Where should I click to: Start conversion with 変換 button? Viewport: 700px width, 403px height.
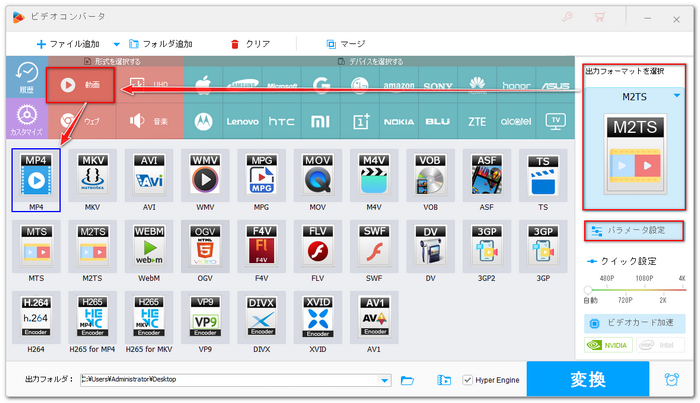point(588,379)
